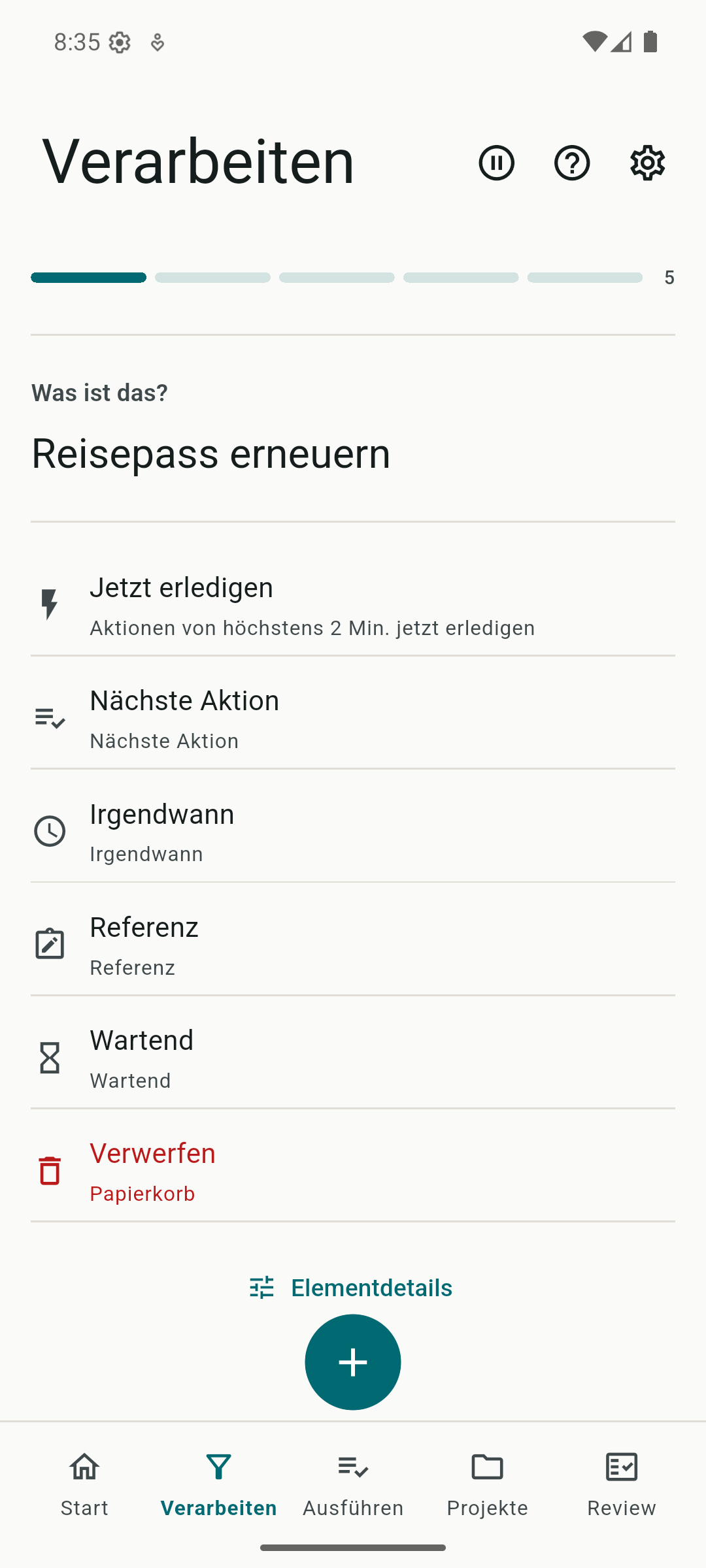Add new item with plus button
The width and height of the screenshot is (706, 1568).
pos(353,1362)
